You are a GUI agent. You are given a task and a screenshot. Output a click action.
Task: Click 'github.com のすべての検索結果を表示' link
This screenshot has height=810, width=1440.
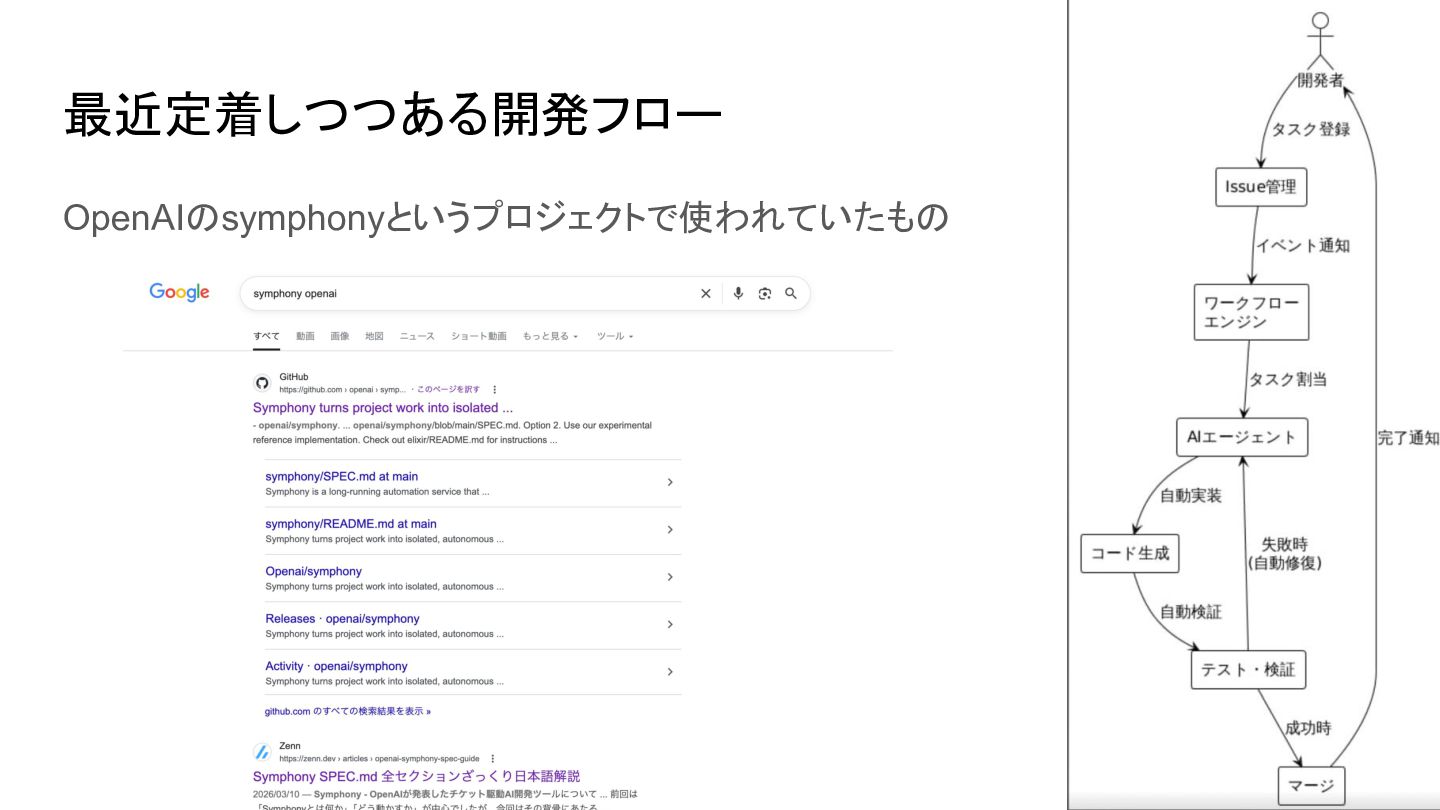pyautogui.click(x=348, y=711)
